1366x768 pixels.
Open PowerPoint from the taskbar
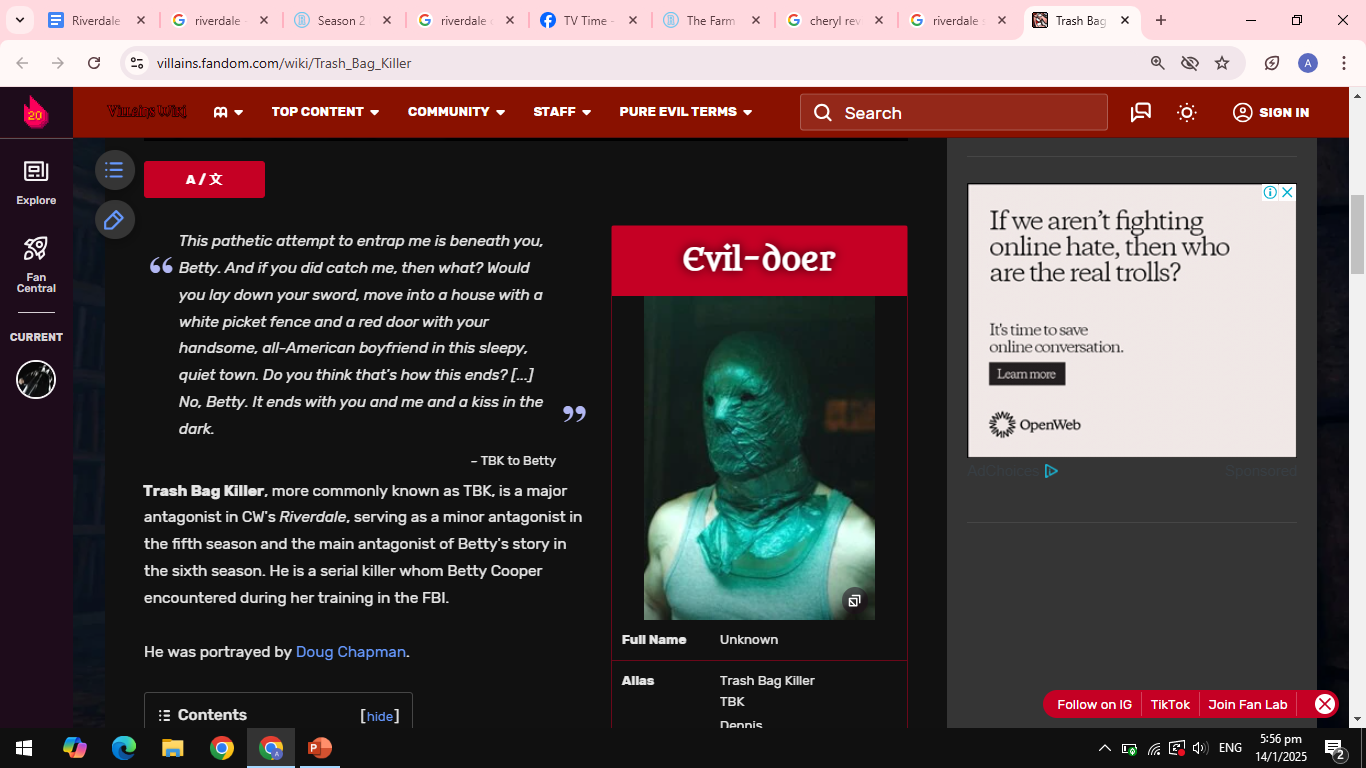(320, 748)
